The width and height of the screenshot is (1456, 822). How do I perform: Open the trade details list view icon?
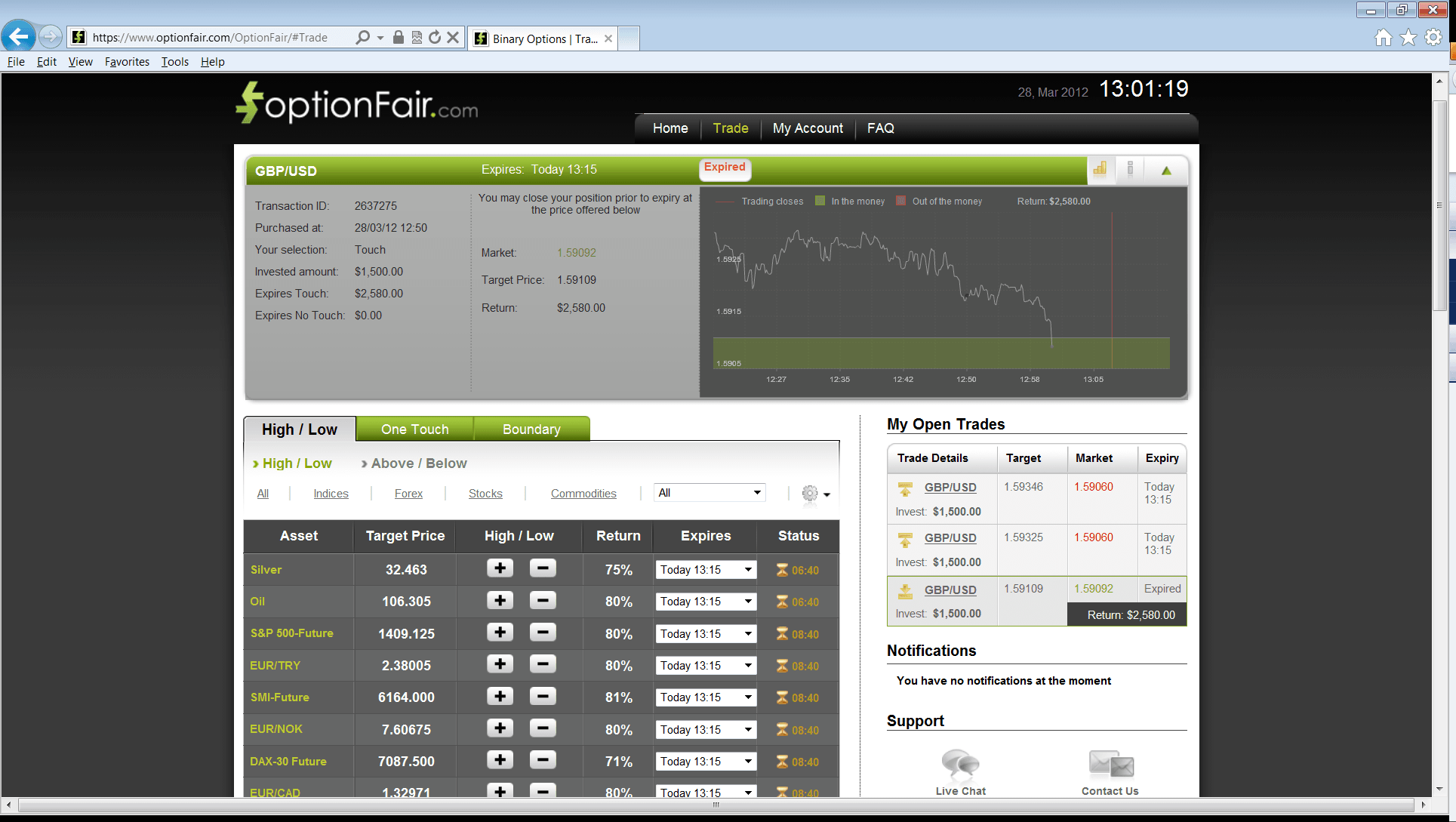pyautogui.click(x=1129, y=170)
